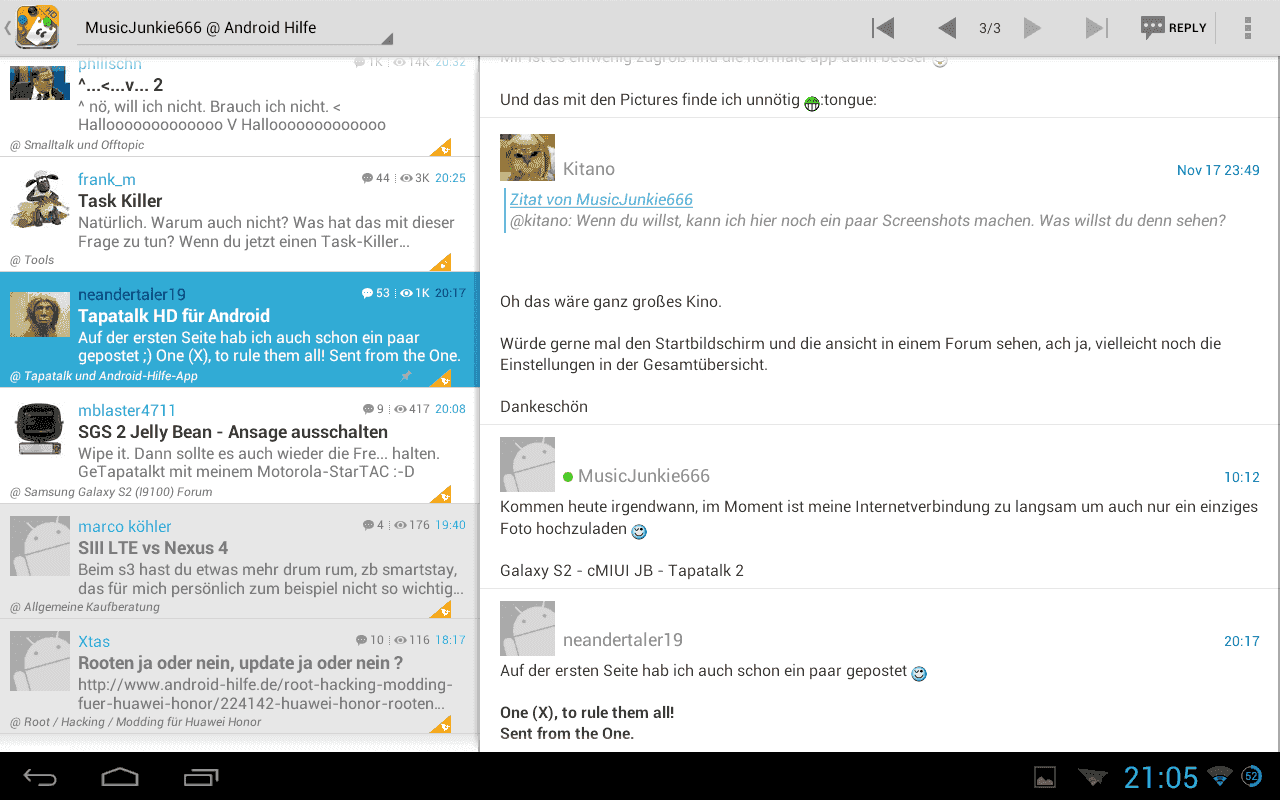Tap @ Allgemeine Kaufberatung forum label

(x=85, y=607)
